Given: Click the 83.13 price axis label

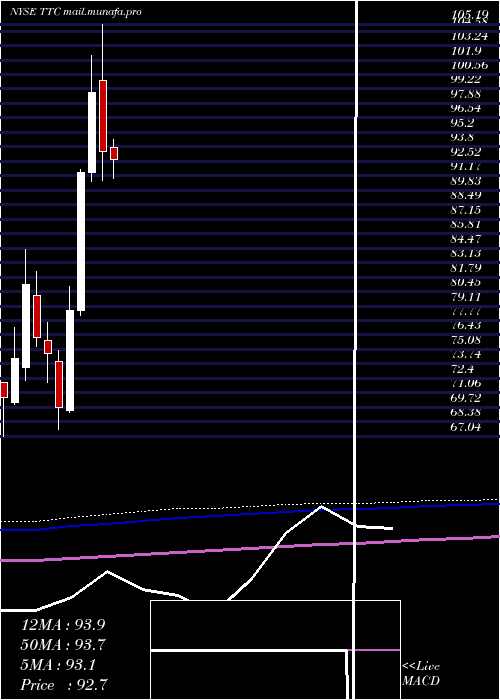Looking at the screenshot, I should (x=466, y=253).
